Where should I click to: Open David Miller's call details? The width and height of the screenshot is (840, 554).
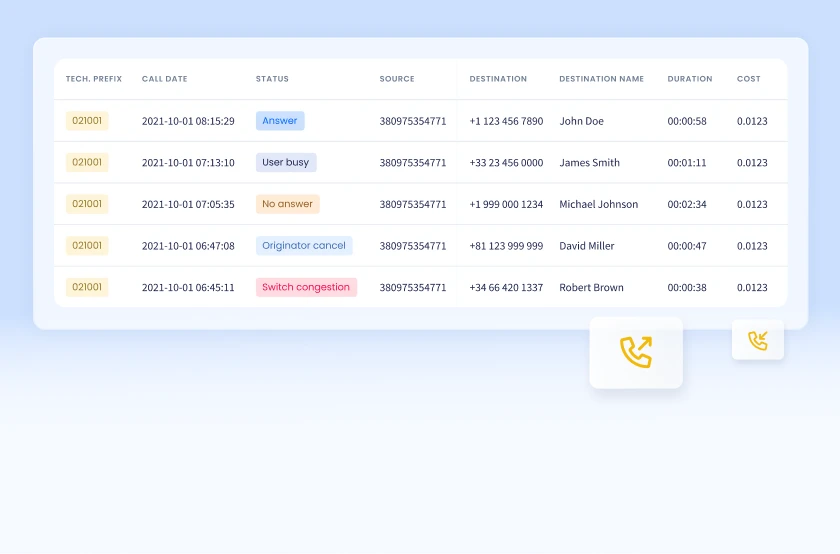coord(587,246)
